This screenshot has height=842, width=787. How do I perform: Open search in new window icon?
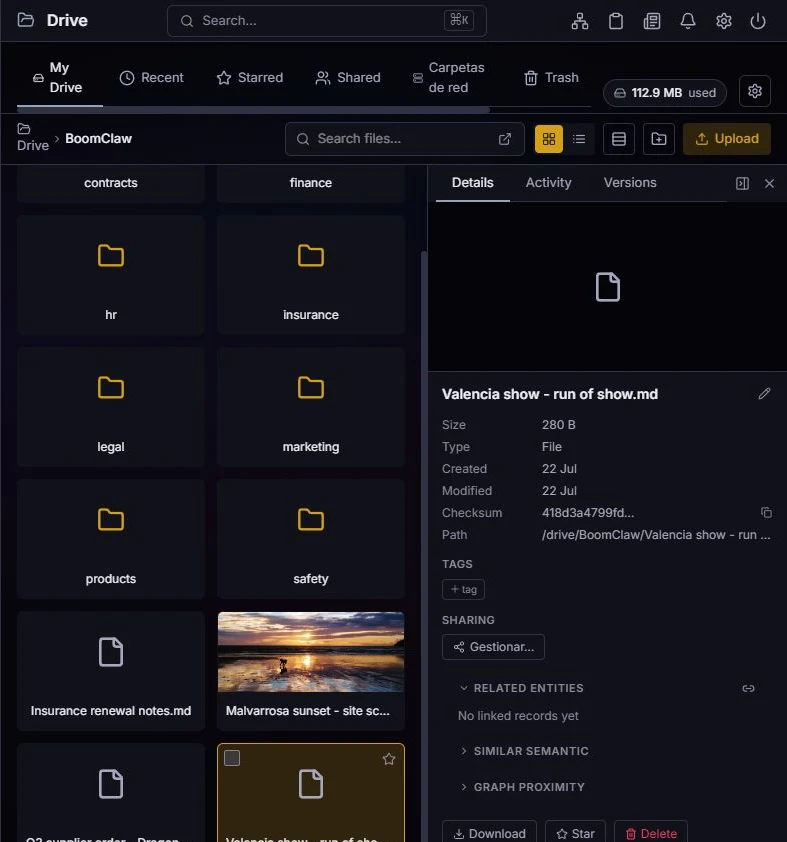(x=505, y=139)
